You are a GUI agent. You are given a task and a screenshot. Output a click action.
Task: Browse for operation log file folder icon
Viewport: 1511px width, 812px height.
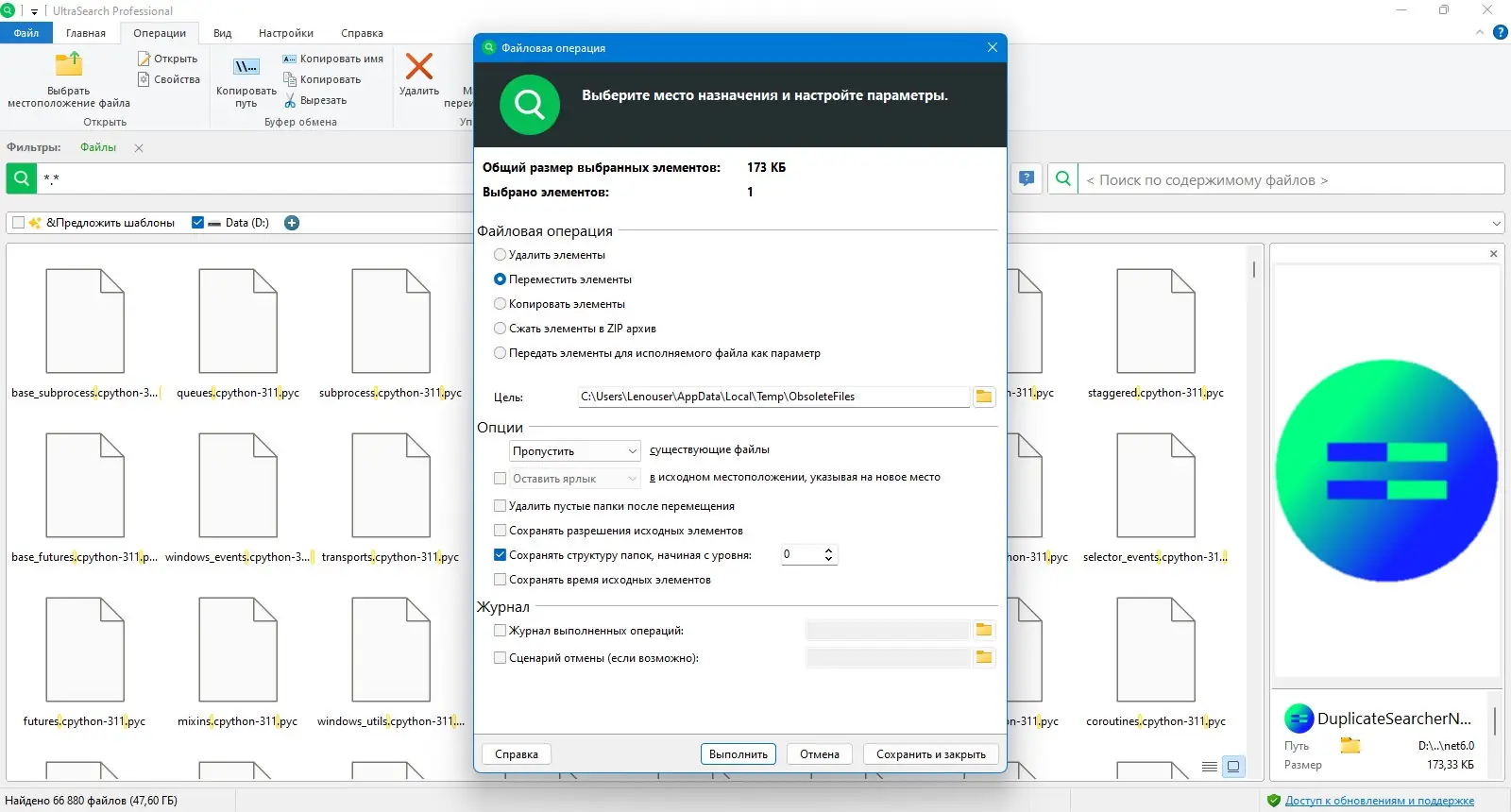(984, 630)
